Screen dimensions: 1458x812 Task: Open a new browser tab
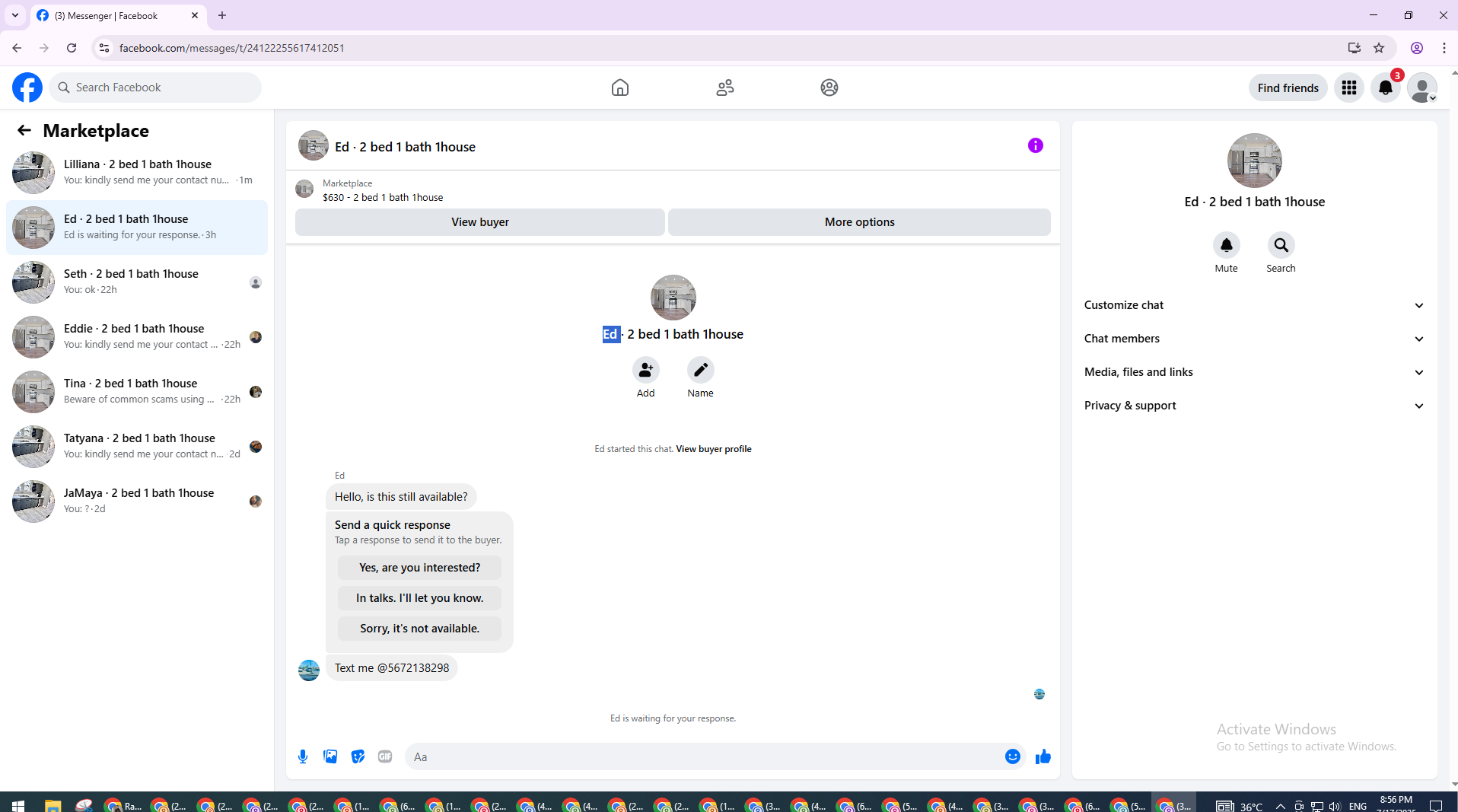222,15
